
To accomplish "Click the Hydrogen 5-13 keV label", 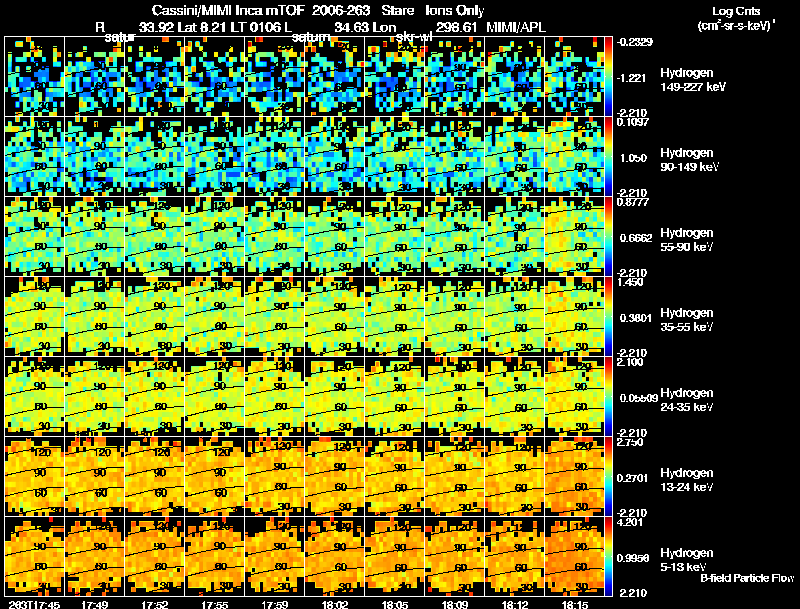I will click(687, 560).
